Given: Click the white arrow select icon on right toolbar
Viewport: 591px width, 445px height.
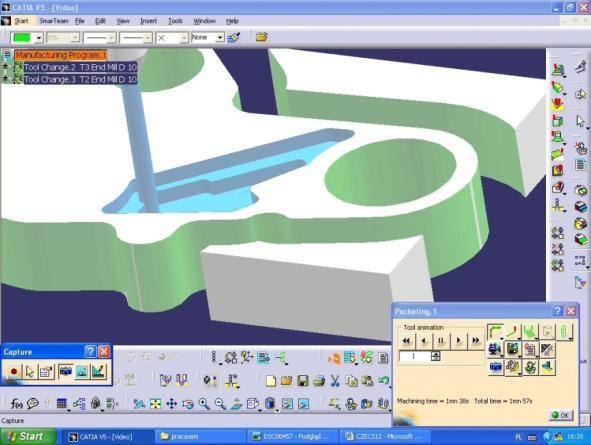Looking at the screenshot, I should 580,121.
